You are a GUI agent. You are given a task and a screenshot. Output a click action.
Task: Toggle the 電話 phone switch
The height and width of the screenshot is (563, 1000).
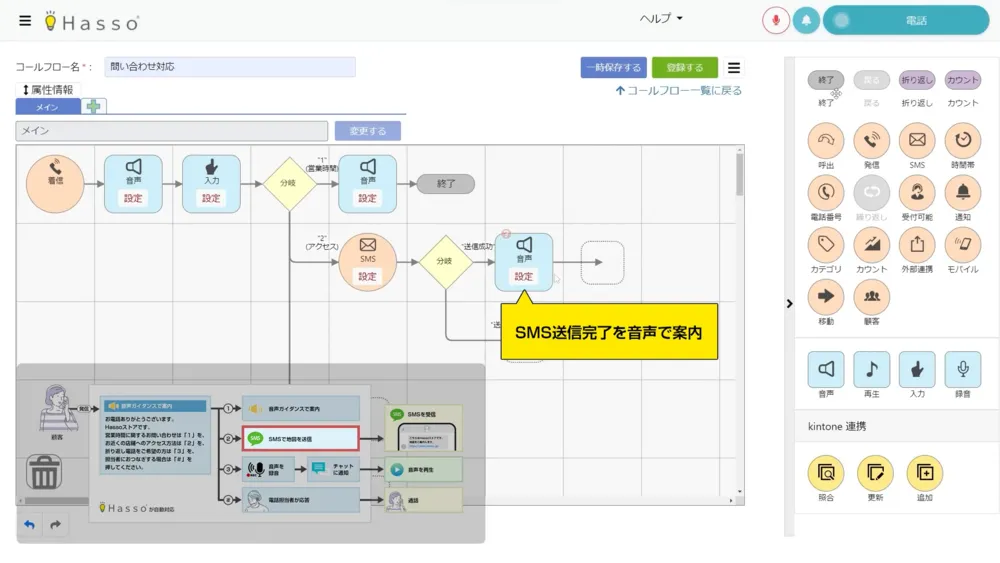pos(905,20)
